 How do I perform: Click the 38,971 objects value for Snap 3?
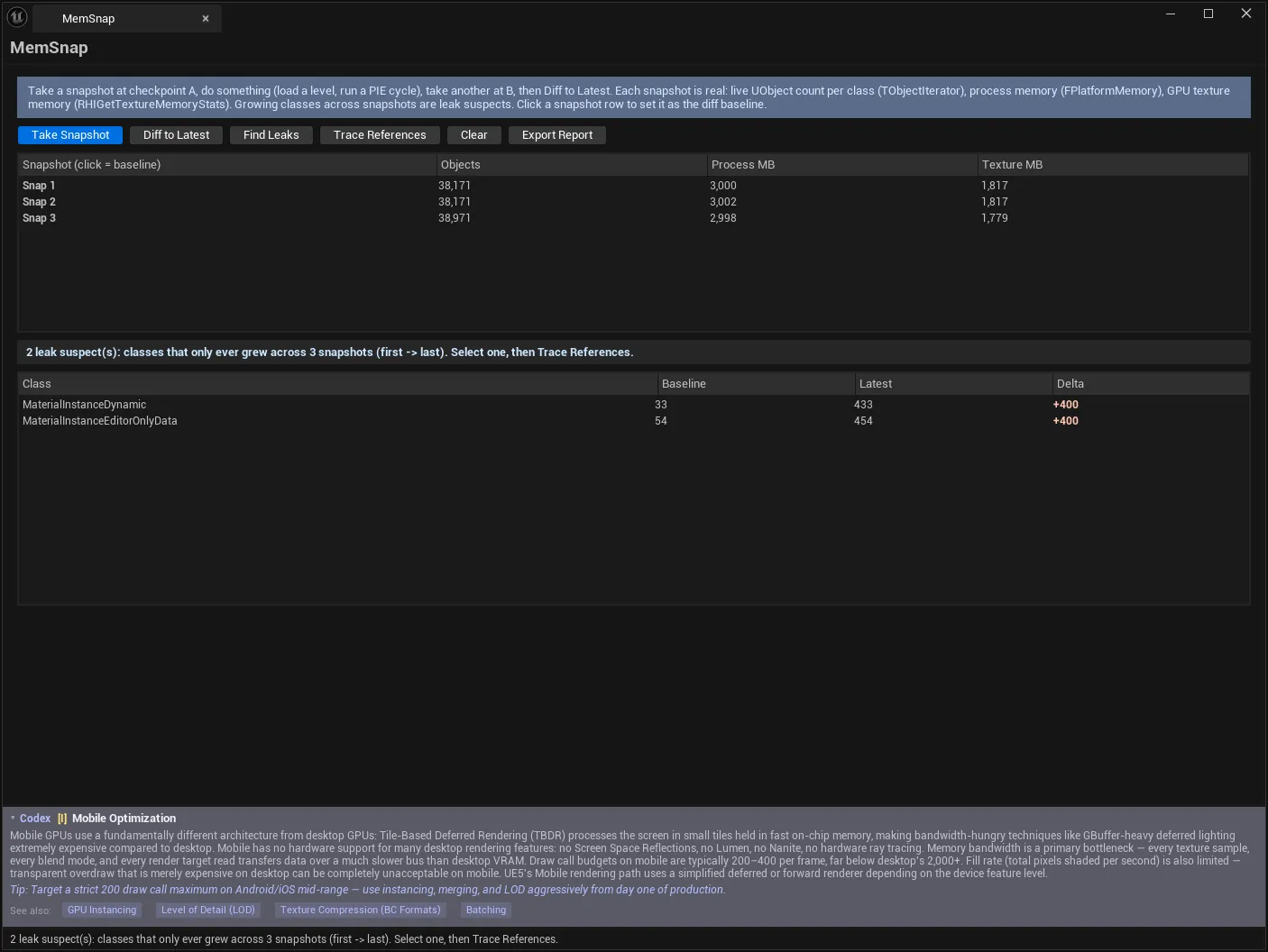[x=455, y=218]
